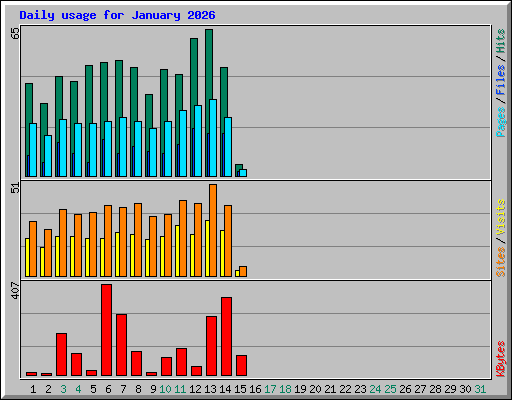The width and height of the screenshot is (512, 400).
Task: Click the tallest orange Sites bar for day 13
Action: pyautogui.click(x=213, y=230)
